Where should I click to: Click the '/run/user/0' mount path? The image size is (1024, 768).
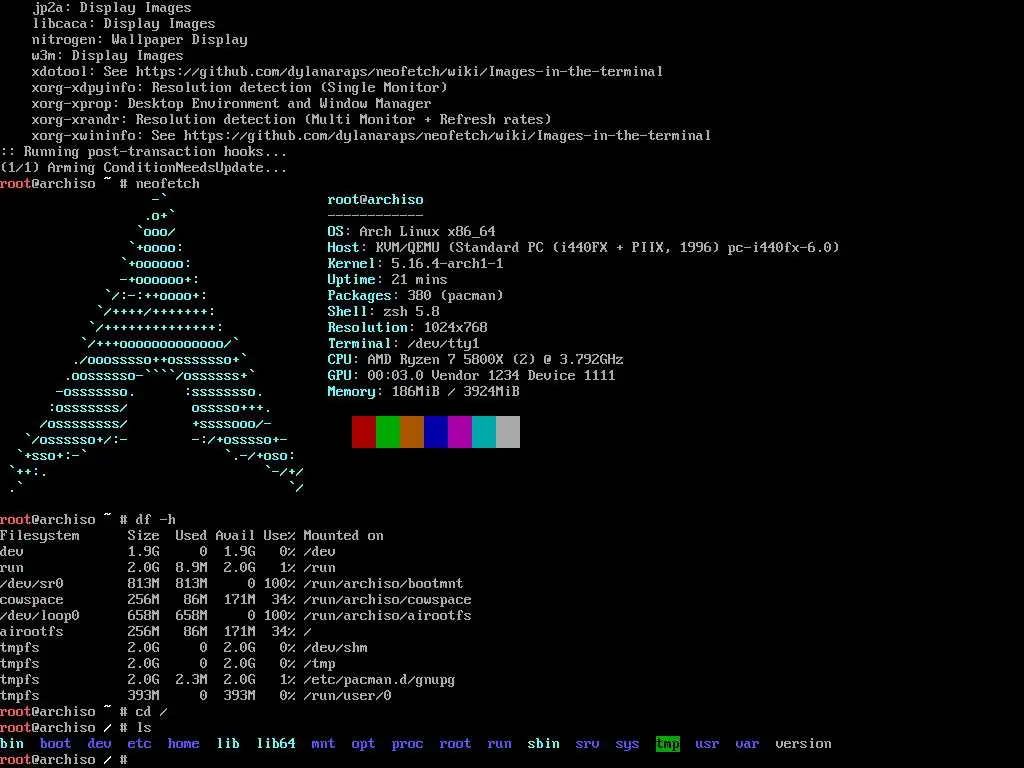click(347, 696)
